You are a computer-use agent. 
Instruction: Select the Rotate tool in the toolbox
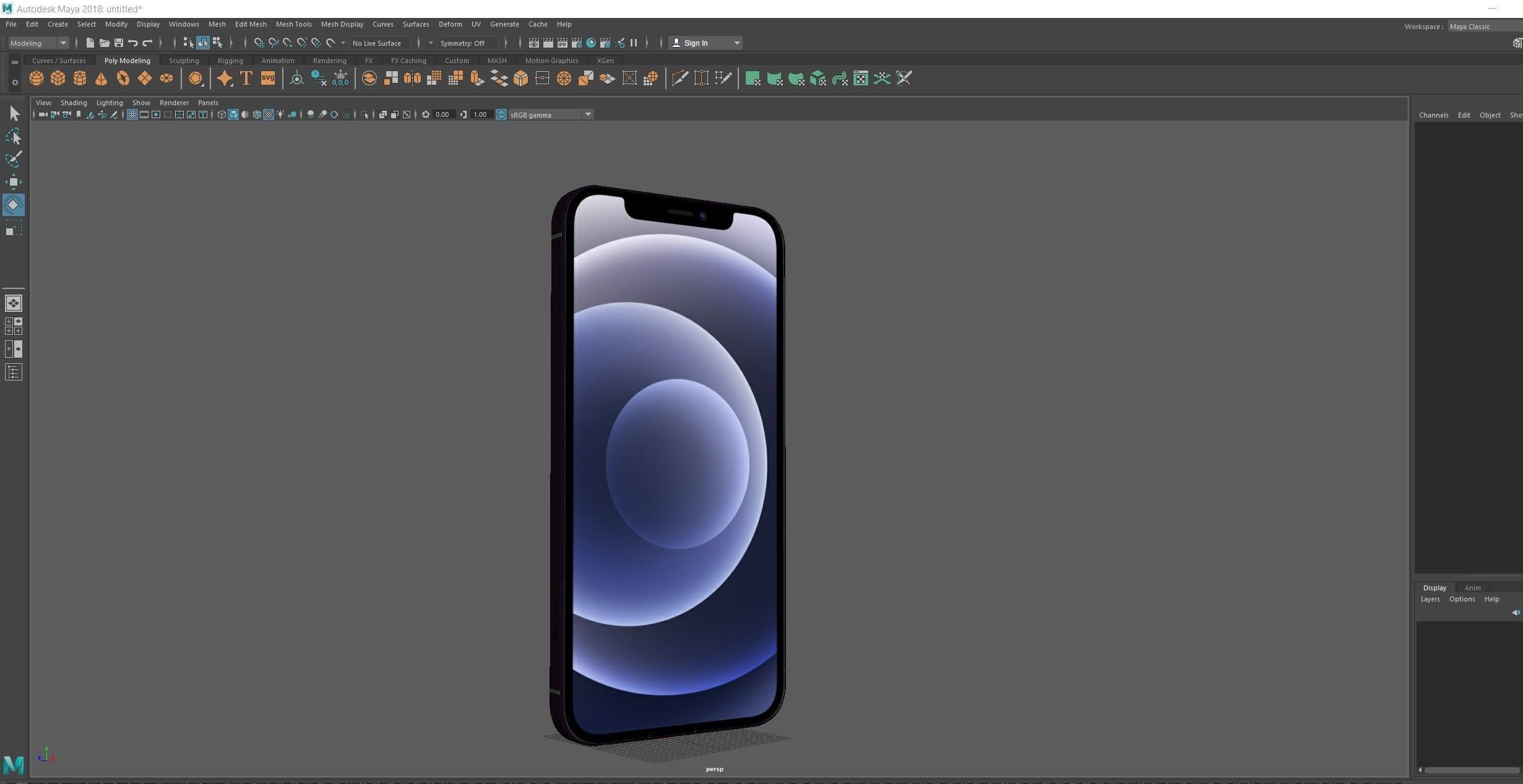coord(14,205)
